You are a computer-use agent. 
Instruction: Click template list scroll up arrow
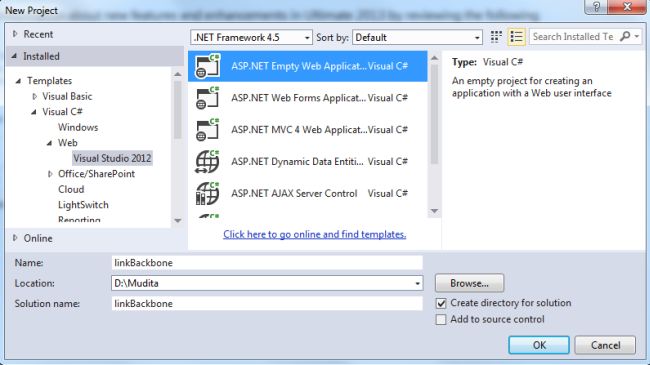pyautogui.click(x=434, y=58)
